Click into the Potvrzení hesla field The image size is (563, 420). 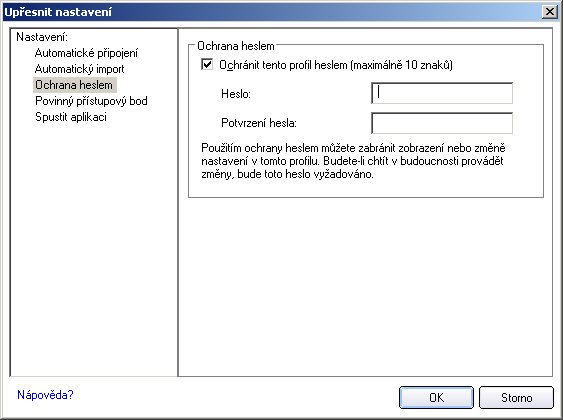442,123
